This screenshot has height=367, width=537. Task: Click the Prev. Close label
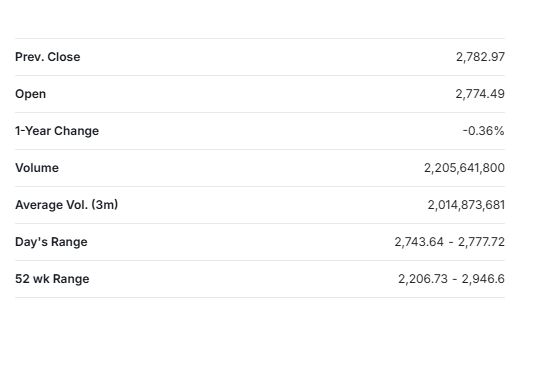pos(48,57)
